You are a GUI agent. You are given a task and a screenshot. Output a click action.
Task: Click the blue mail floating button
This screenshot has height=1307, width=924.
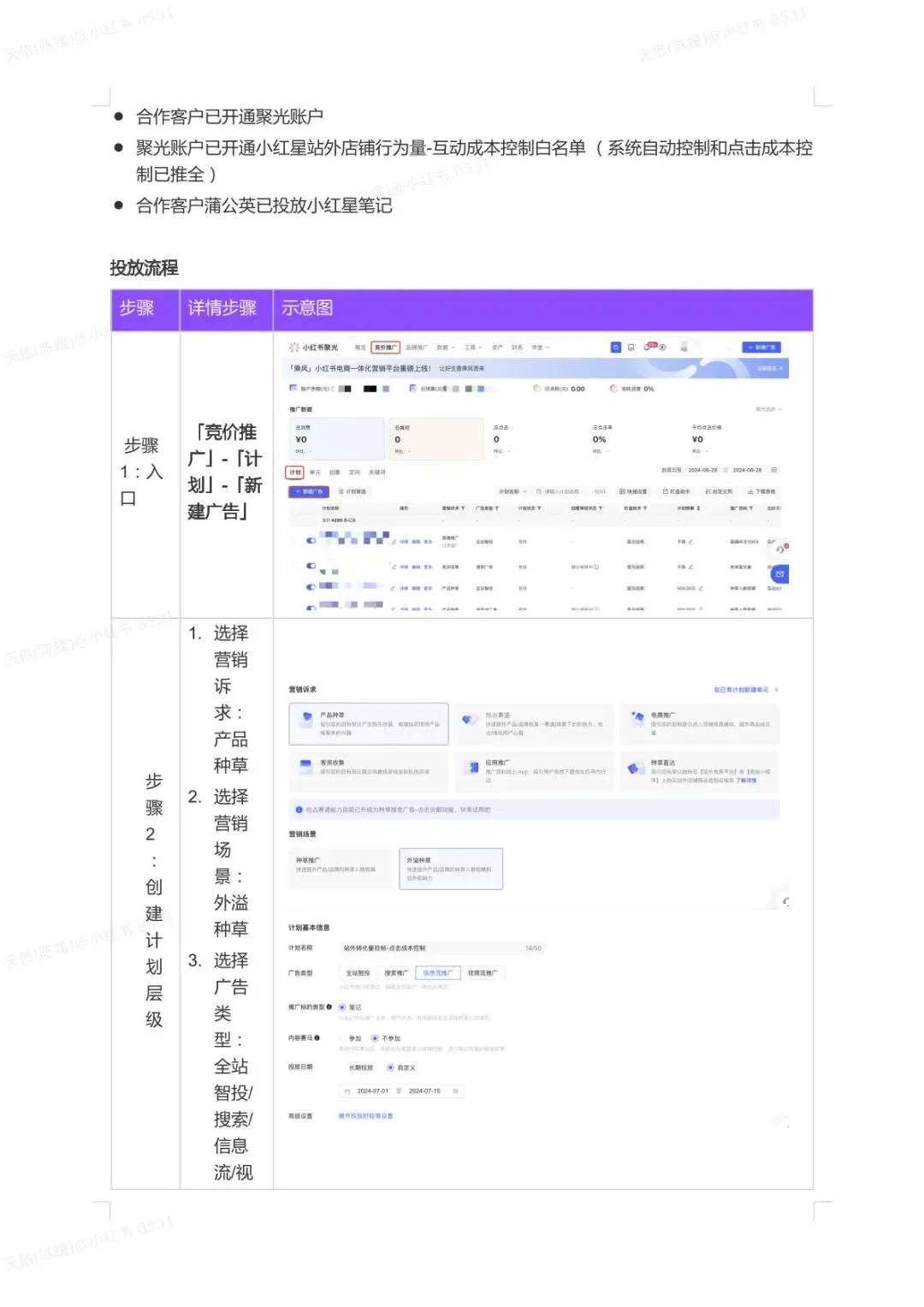click(781, 573)
